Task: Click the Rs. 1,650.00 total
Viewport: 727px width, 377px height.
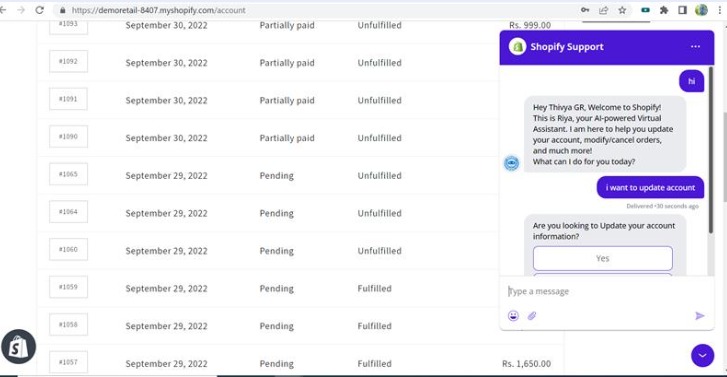Action: click(x=526, y=364)
